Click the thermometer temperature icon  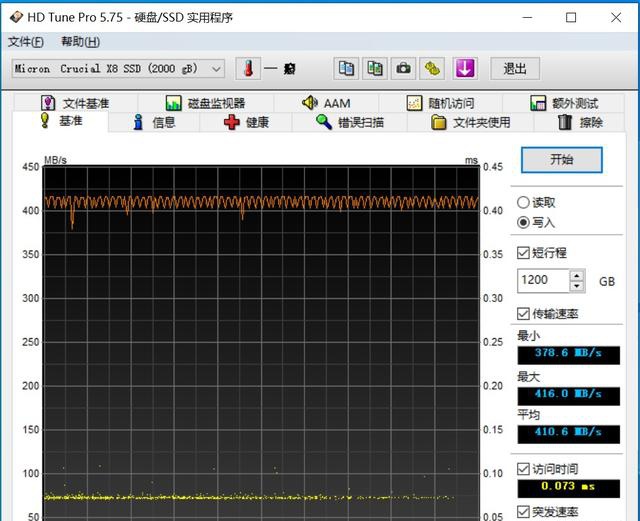(x=248, y=69)
